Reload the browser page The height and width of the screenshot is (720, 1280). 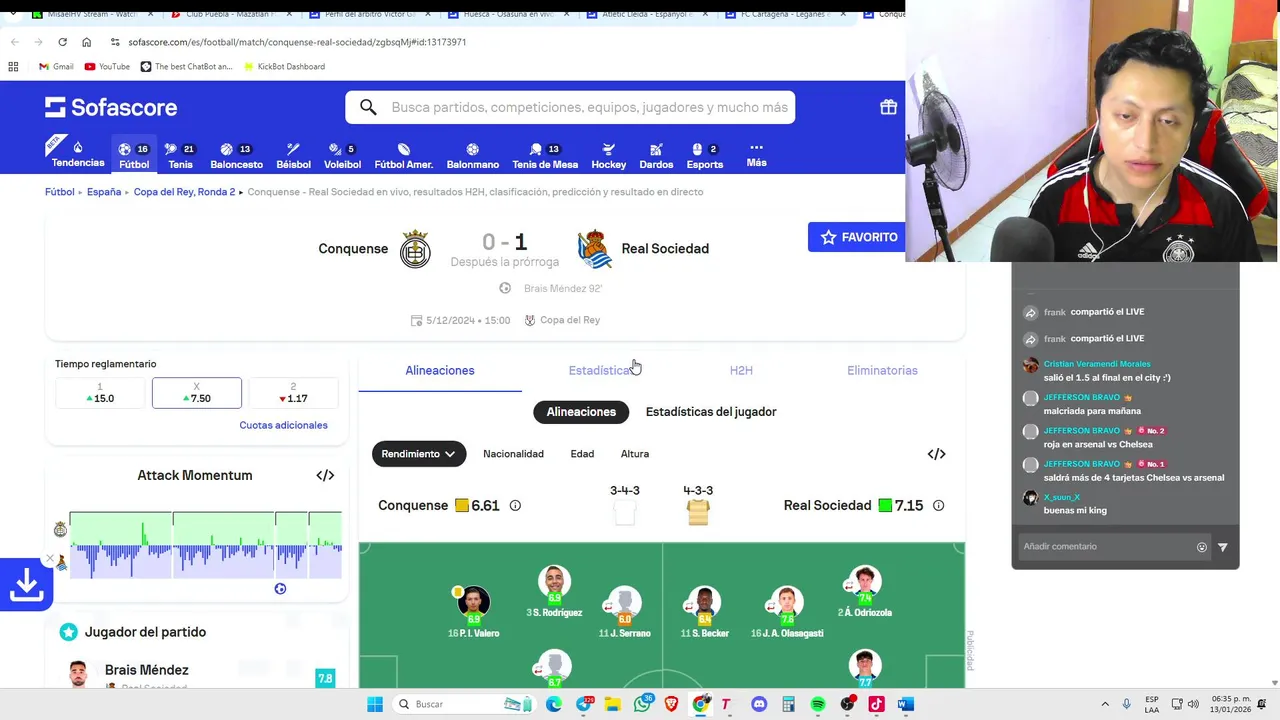pos(62,42)
